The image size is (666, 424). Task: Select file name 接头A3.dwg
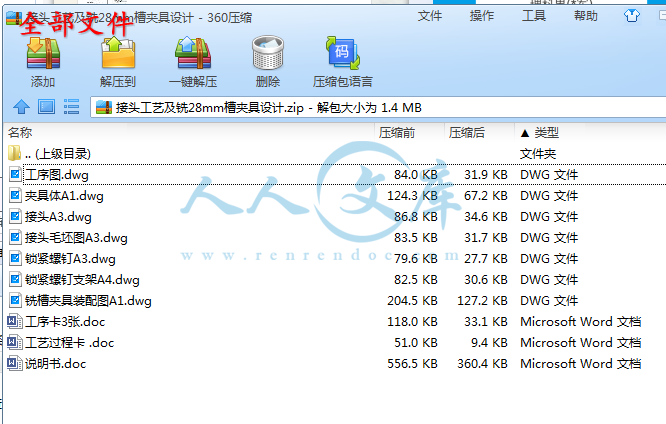click(58, 217)
